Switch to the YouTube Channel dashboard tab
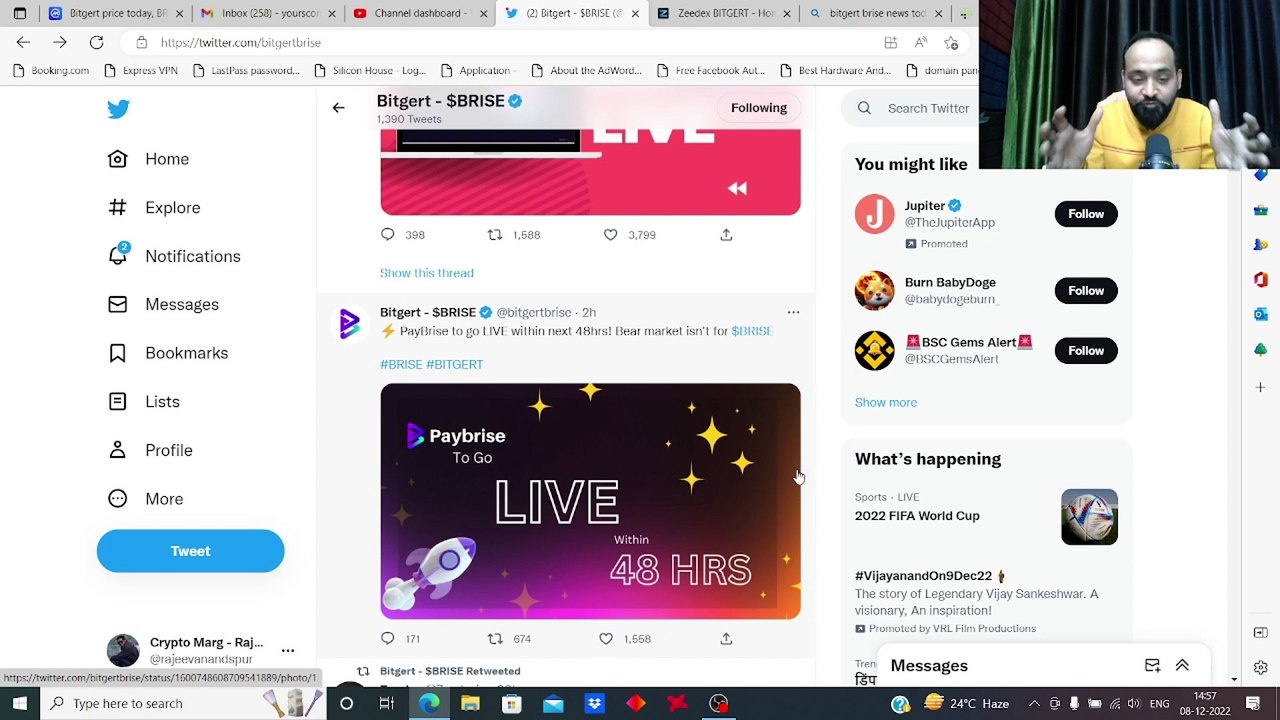 coord(420,13)
